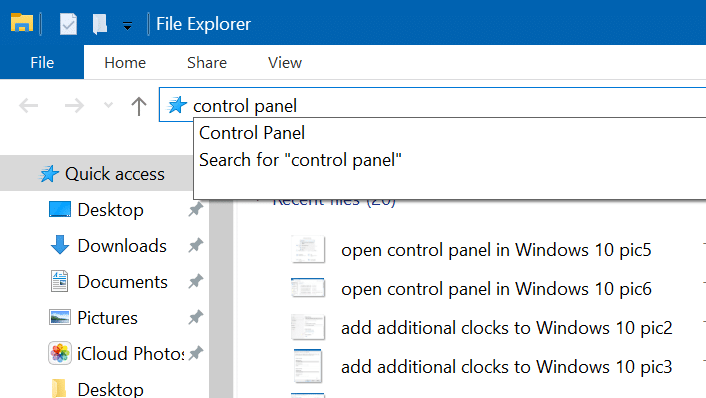Open Pictures in navigation pane

[107, 318]
